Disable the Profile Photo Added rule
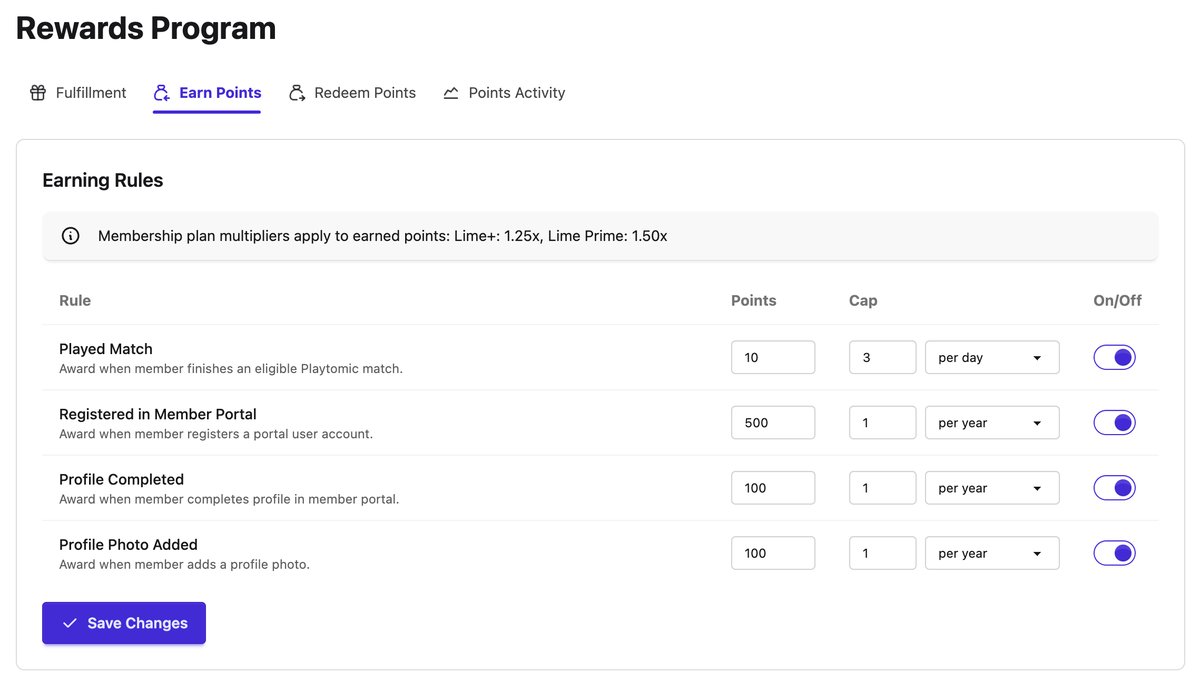 tap(1114, 552)
